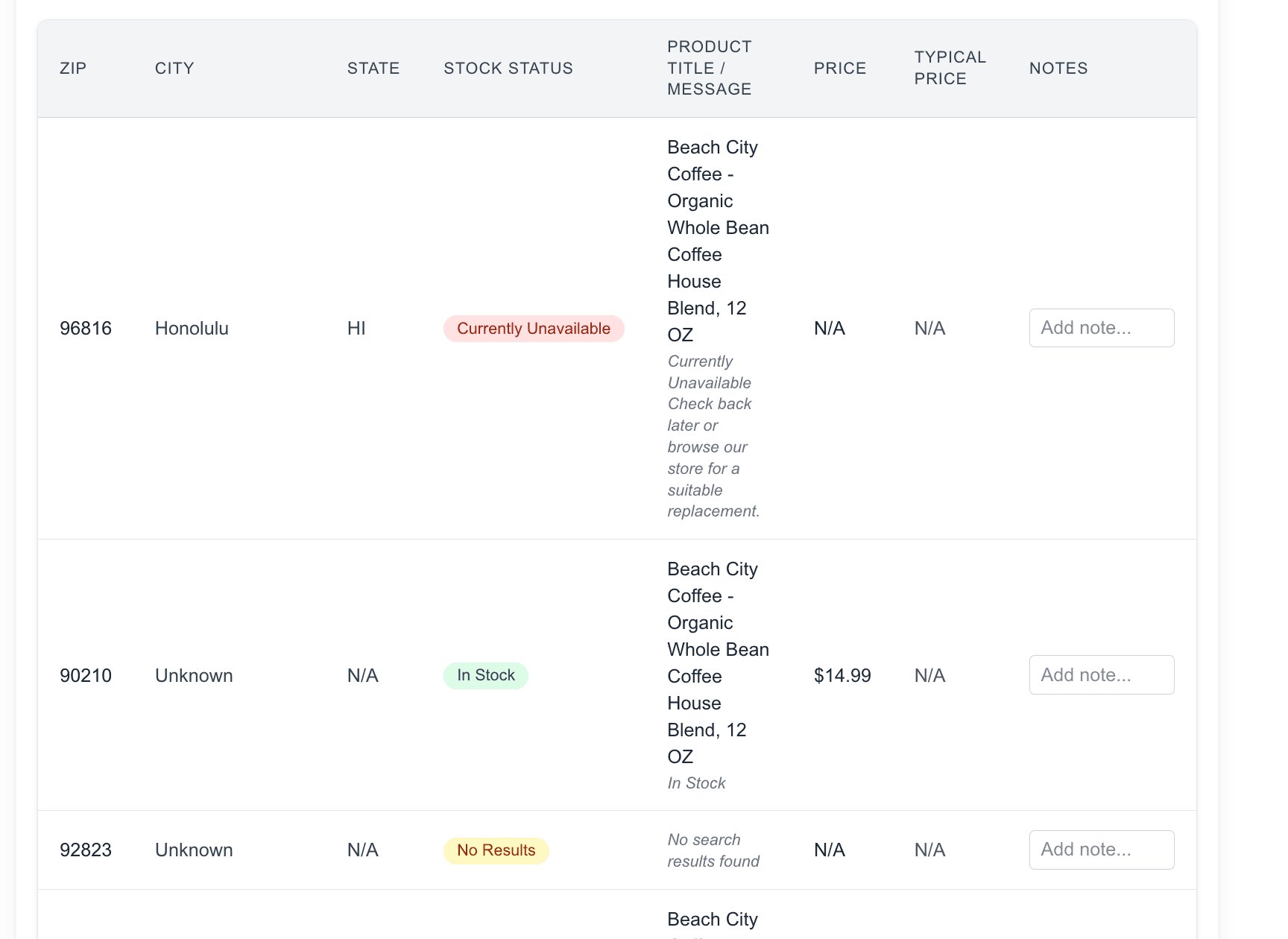Click N/A price in the 92823 row
The height and width of the screenshot is (939, 1288).
830,850
